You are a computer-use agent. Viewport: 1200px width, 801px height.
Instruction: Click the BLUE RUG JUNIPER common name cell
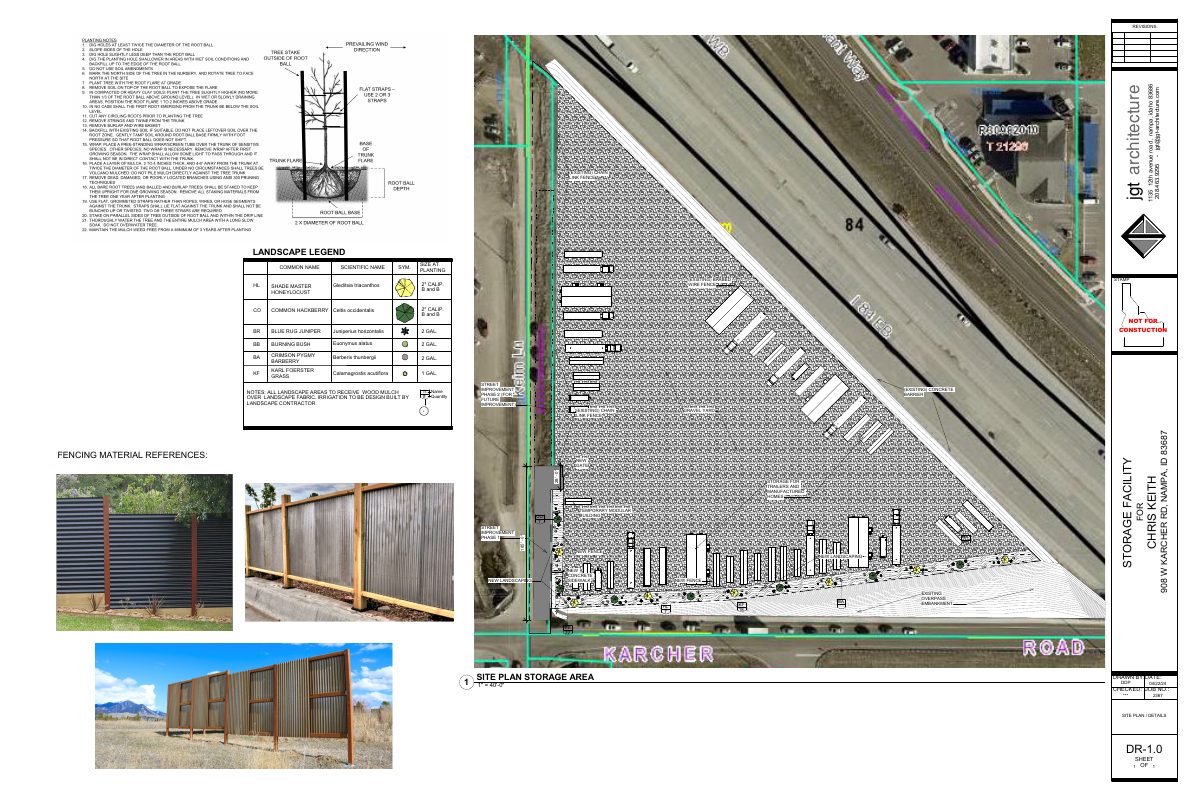(299, 330)
